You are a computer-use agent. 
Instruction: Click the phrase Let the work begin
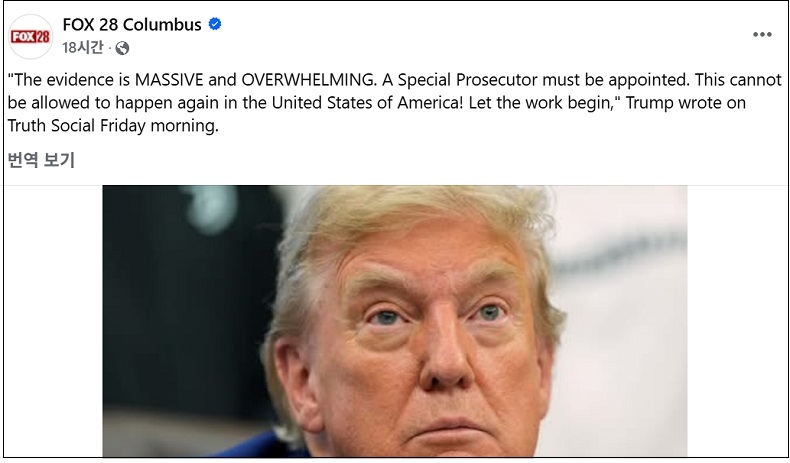coord(539,103)
